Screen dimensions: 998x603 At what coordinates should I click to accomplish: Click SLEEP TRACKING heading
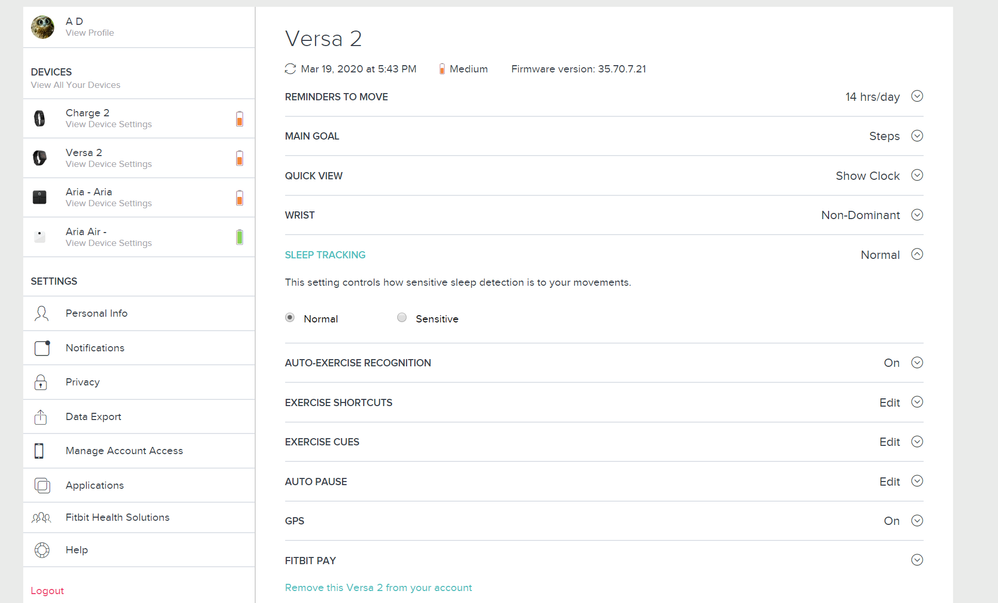[325, 255]
